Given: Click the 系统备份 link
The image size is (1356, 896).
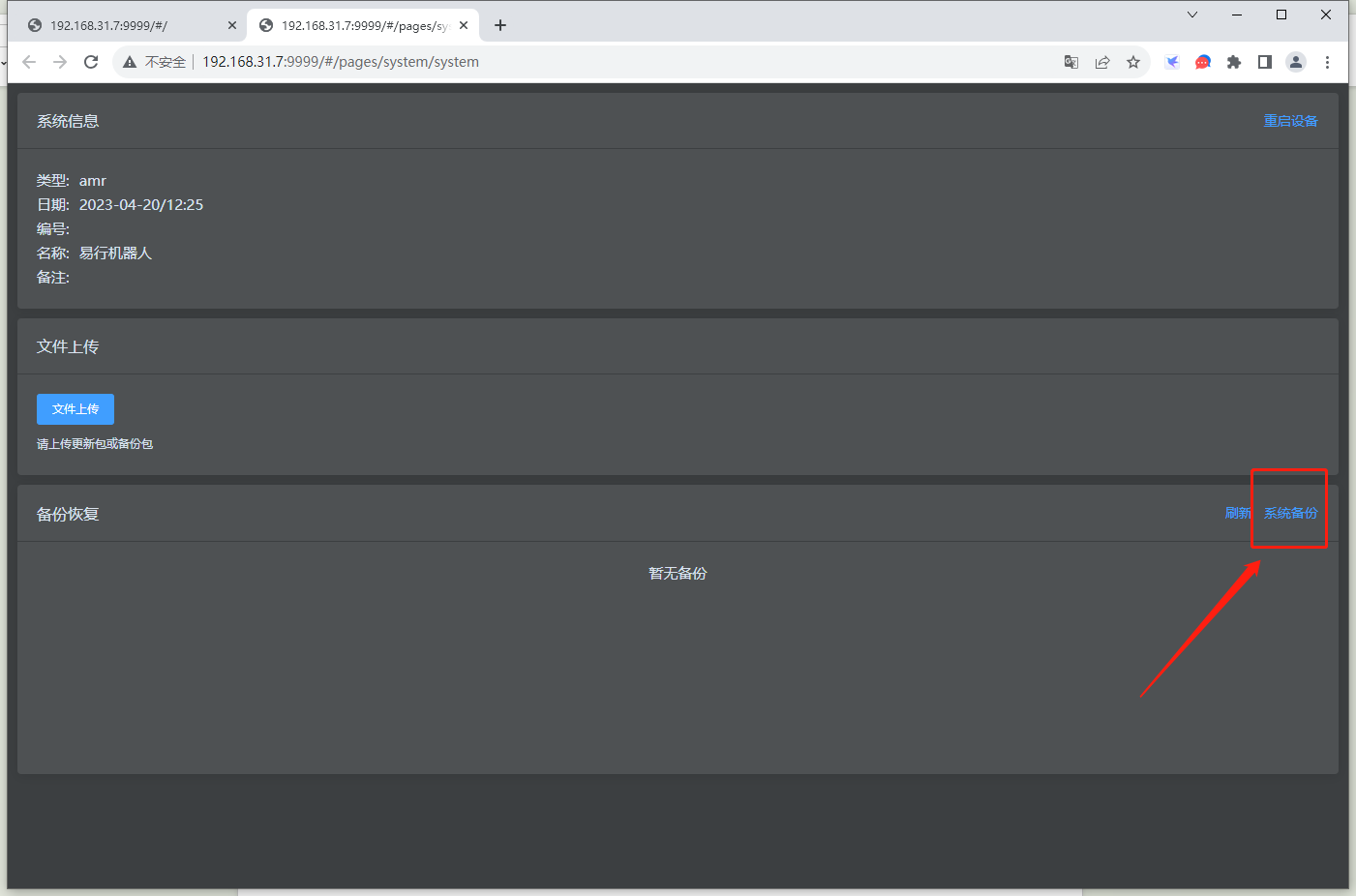Looking at the screenshot, I should (1291, 513).
